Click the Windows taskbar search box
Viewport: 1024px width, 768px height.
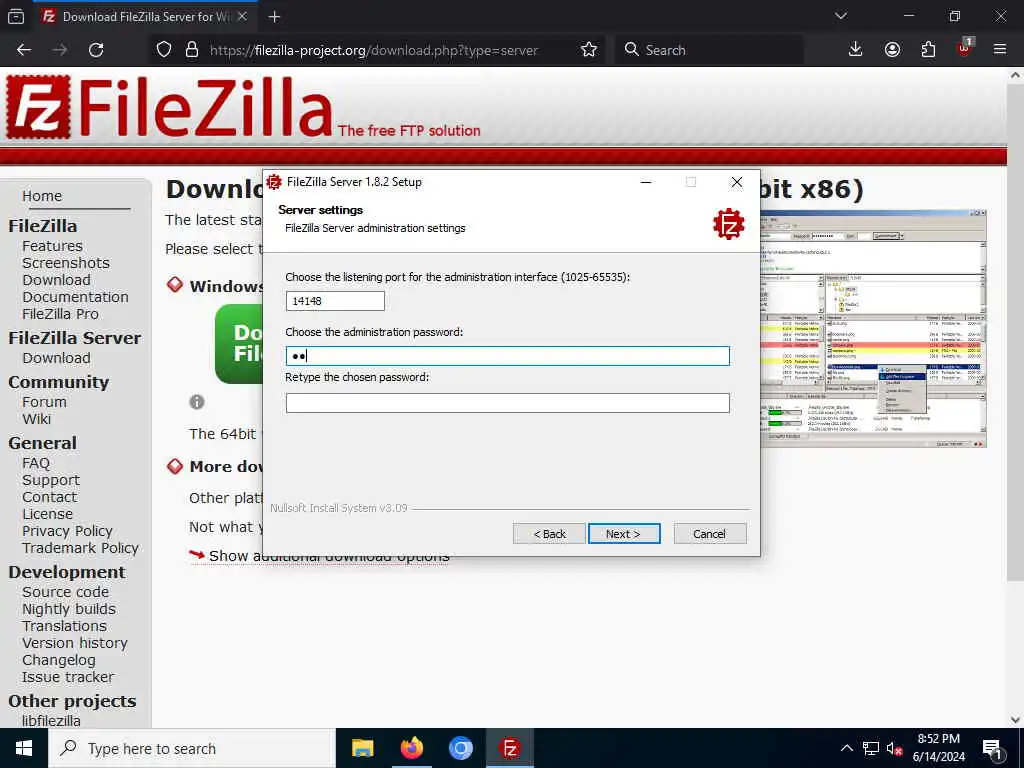click(192, 748)
